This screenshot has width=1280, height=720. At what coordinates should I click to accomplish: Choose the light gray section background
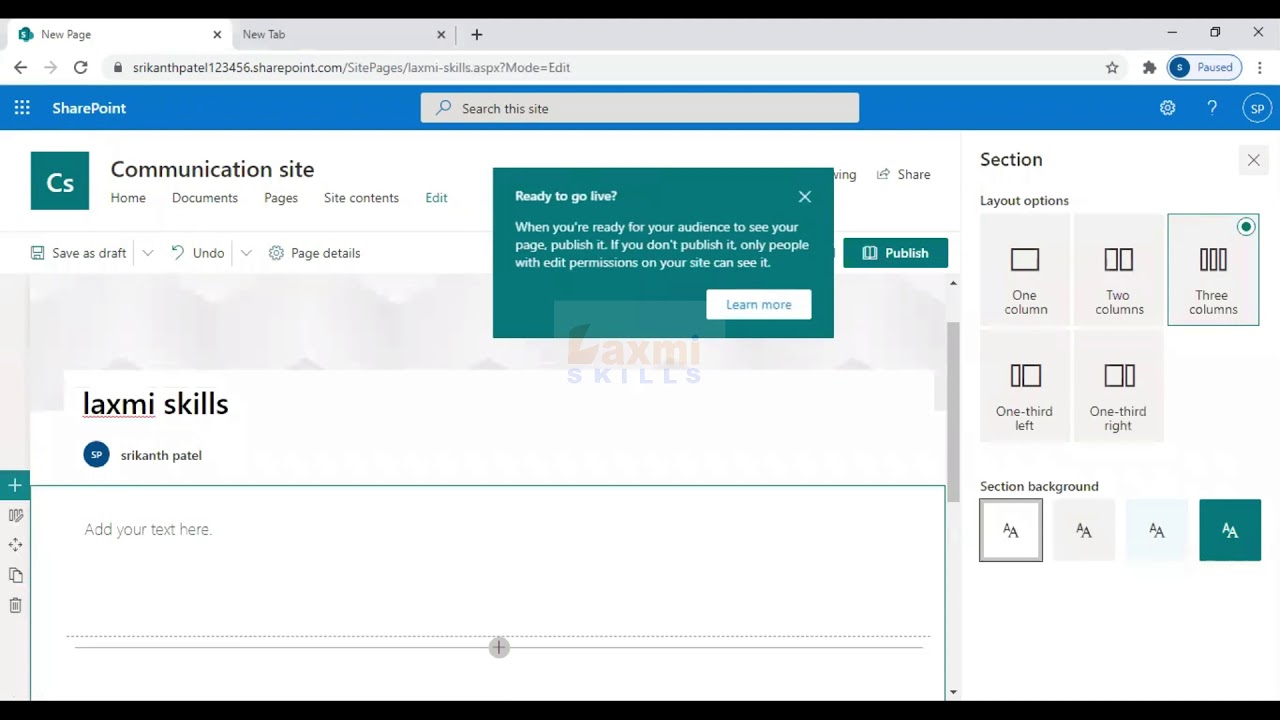point(1084,530)
